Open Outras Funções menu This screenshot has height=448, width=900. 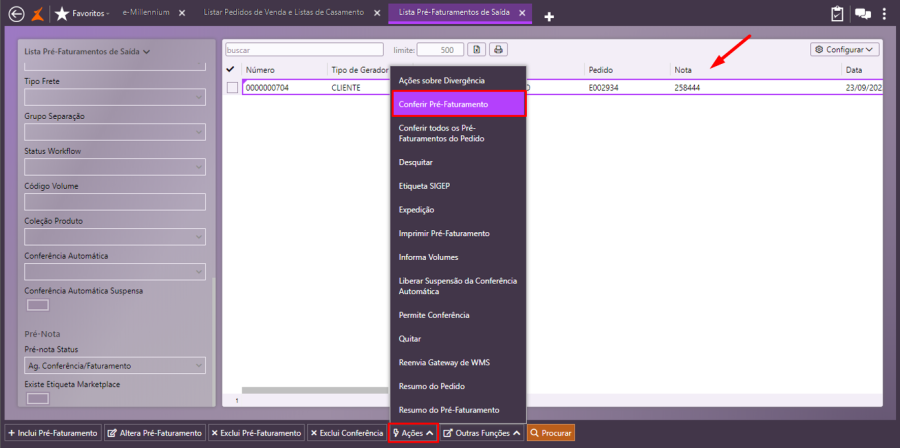click(482, 433)
